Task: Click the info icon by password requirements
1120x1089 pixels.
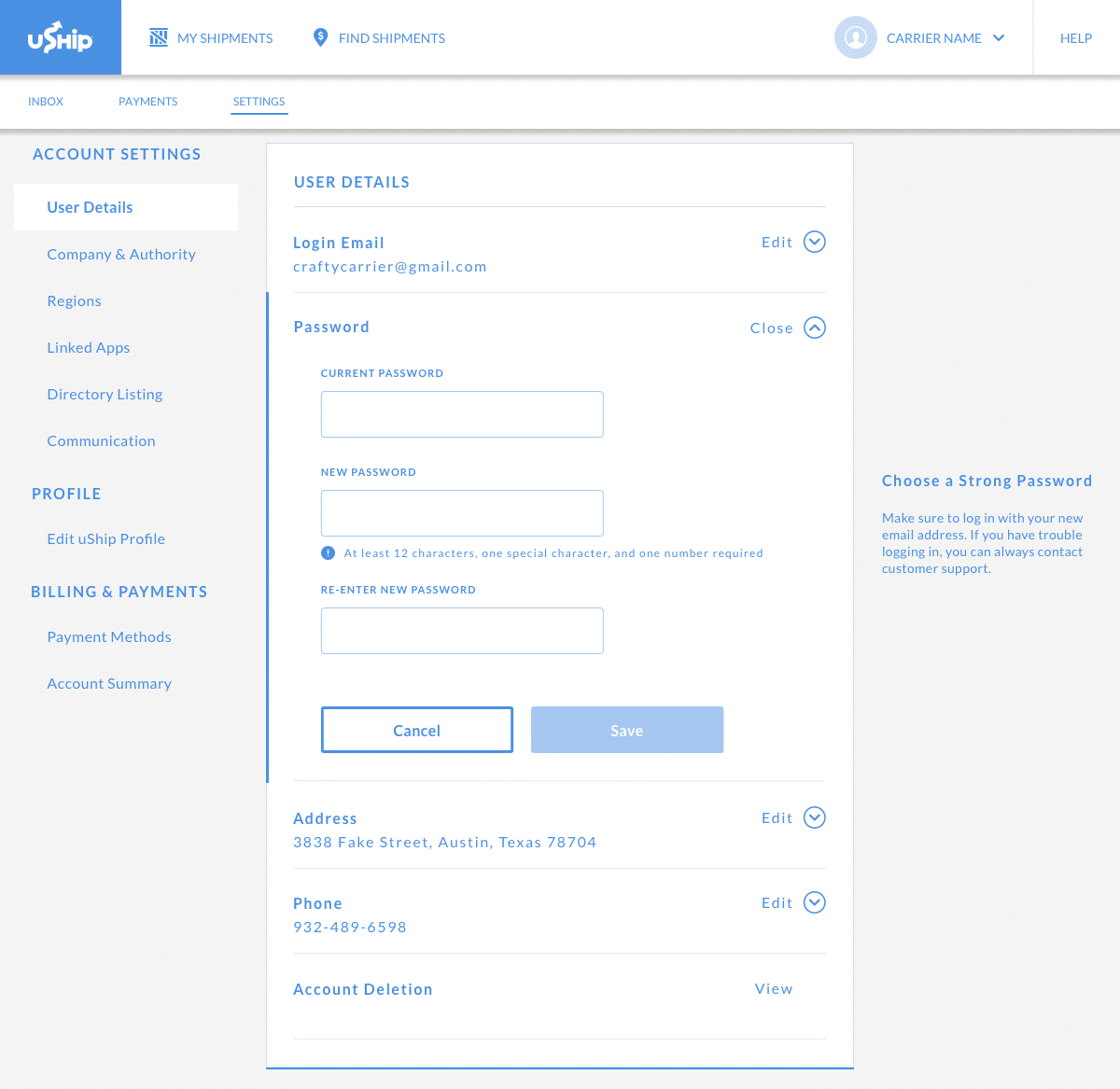Action: [328, 552]
